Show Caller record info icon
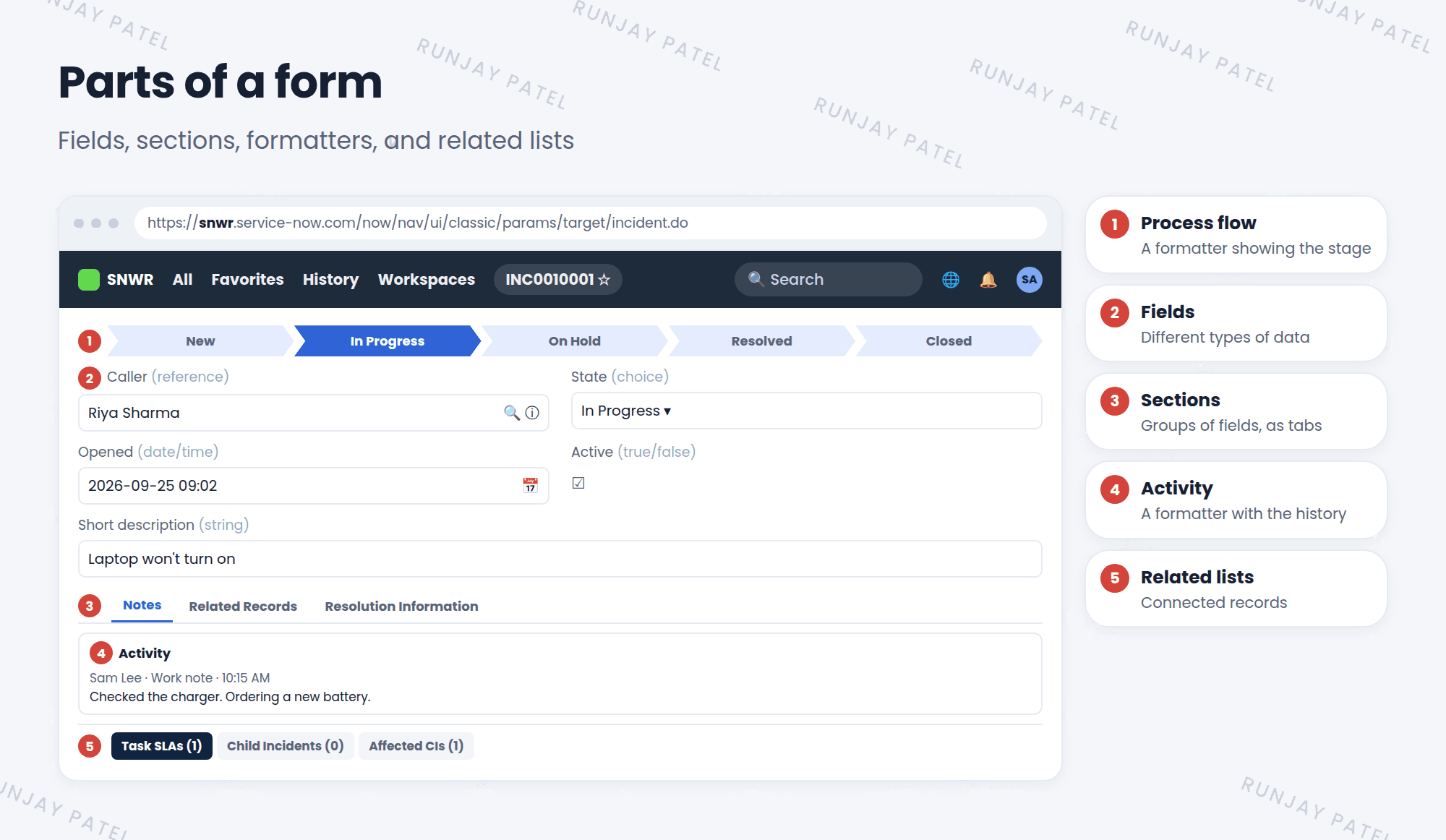 [x=532, y=413]
